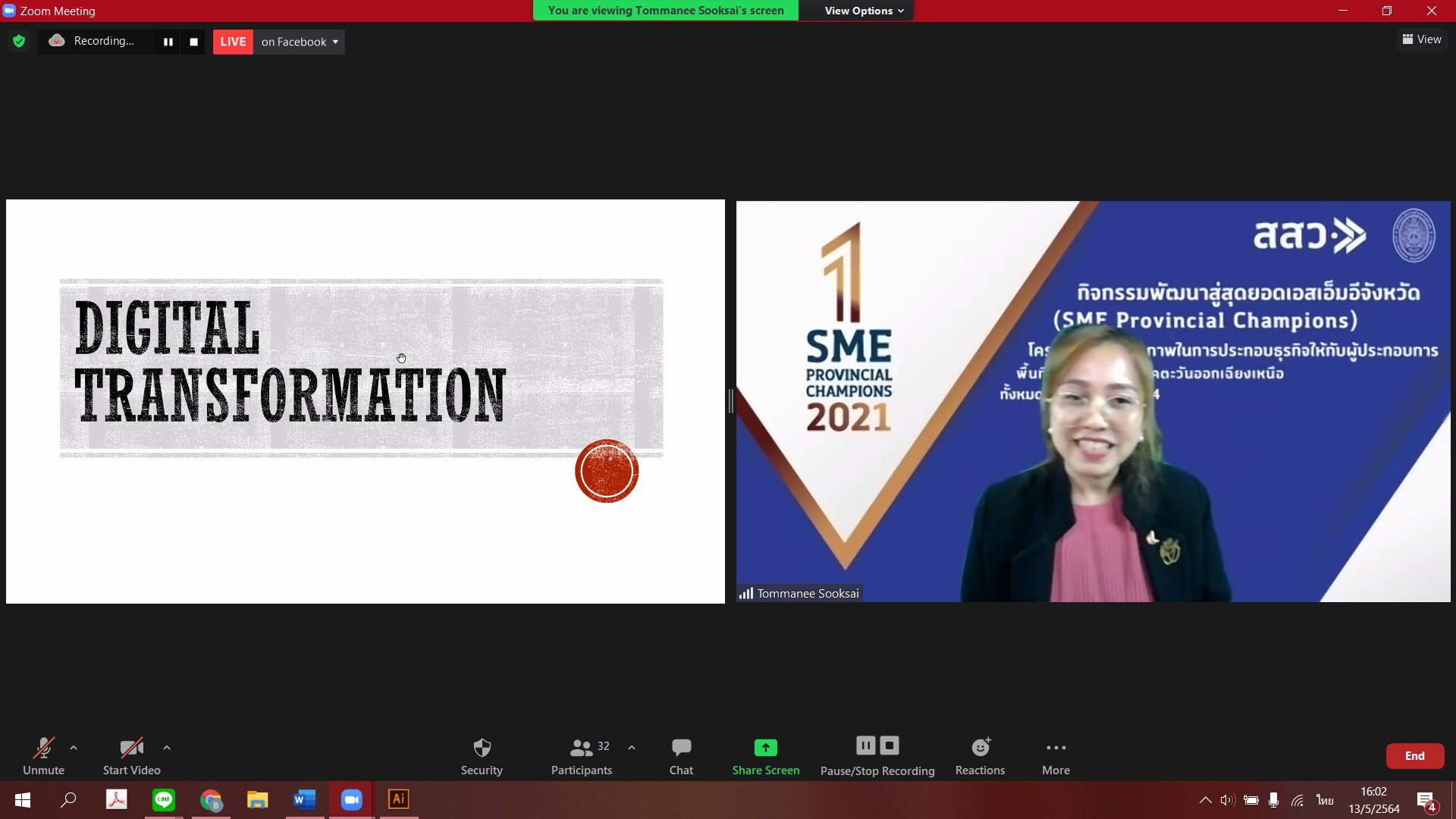Open the LIVE on Facebook dropdown
Image resolution: width=1456 pixels, height=819 pixels.
point(299,42)
